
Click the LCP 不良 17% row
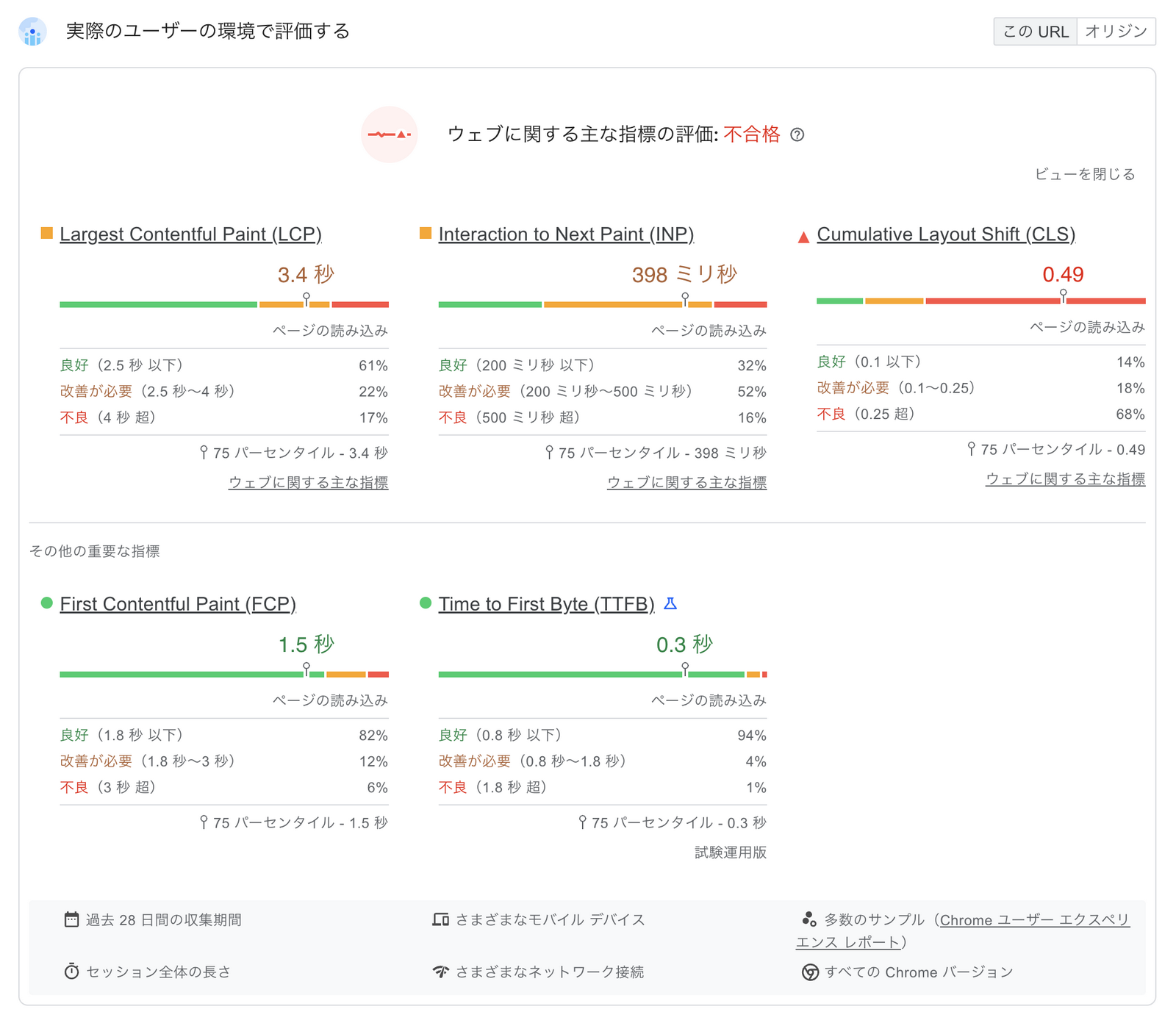224,417
